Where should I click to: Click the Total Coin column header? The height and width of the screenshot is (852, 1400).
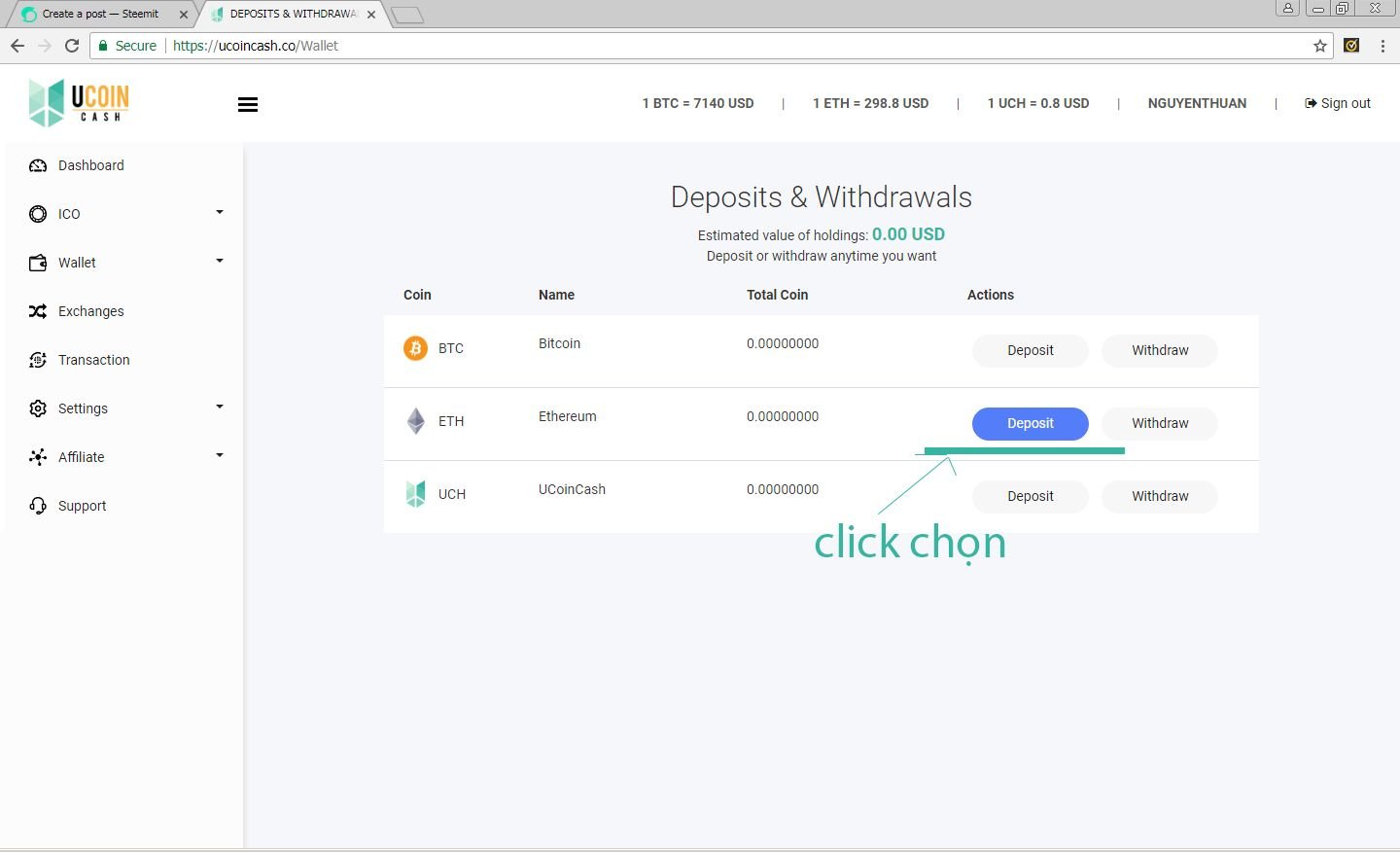(777, 295)
